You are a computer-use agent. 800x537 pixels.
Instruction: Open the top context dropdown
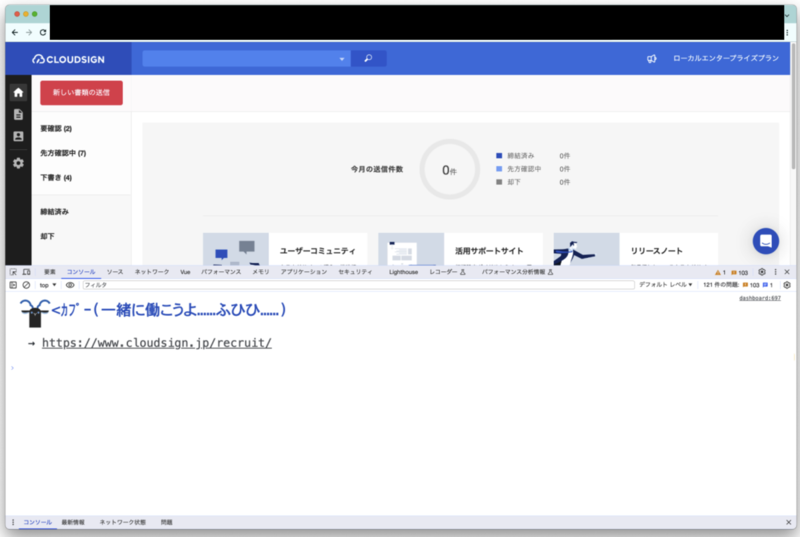coord(48,285)
